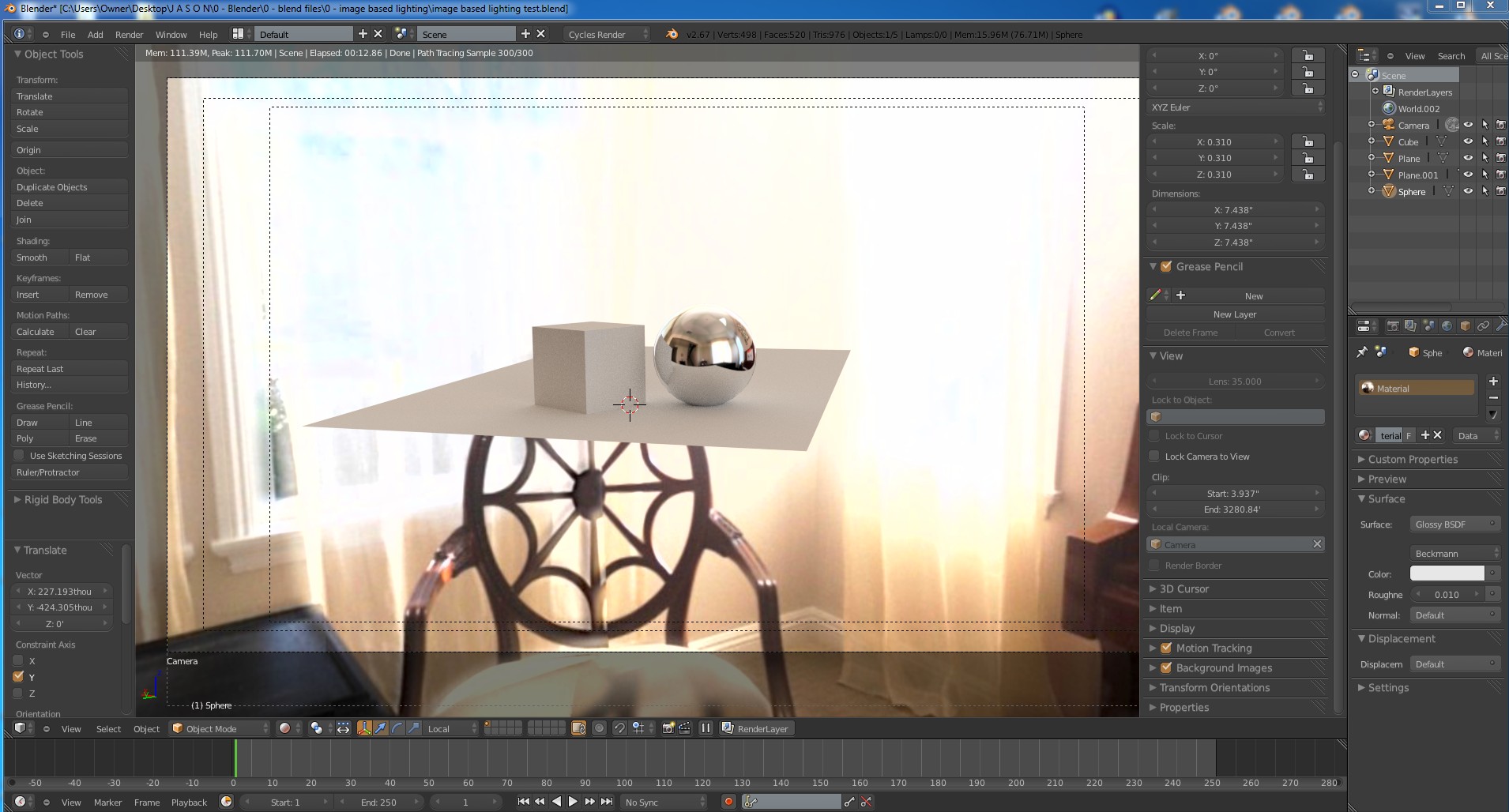Enable Lock Camera to View checkbox
The image size is (1509, 812).
1154,457
